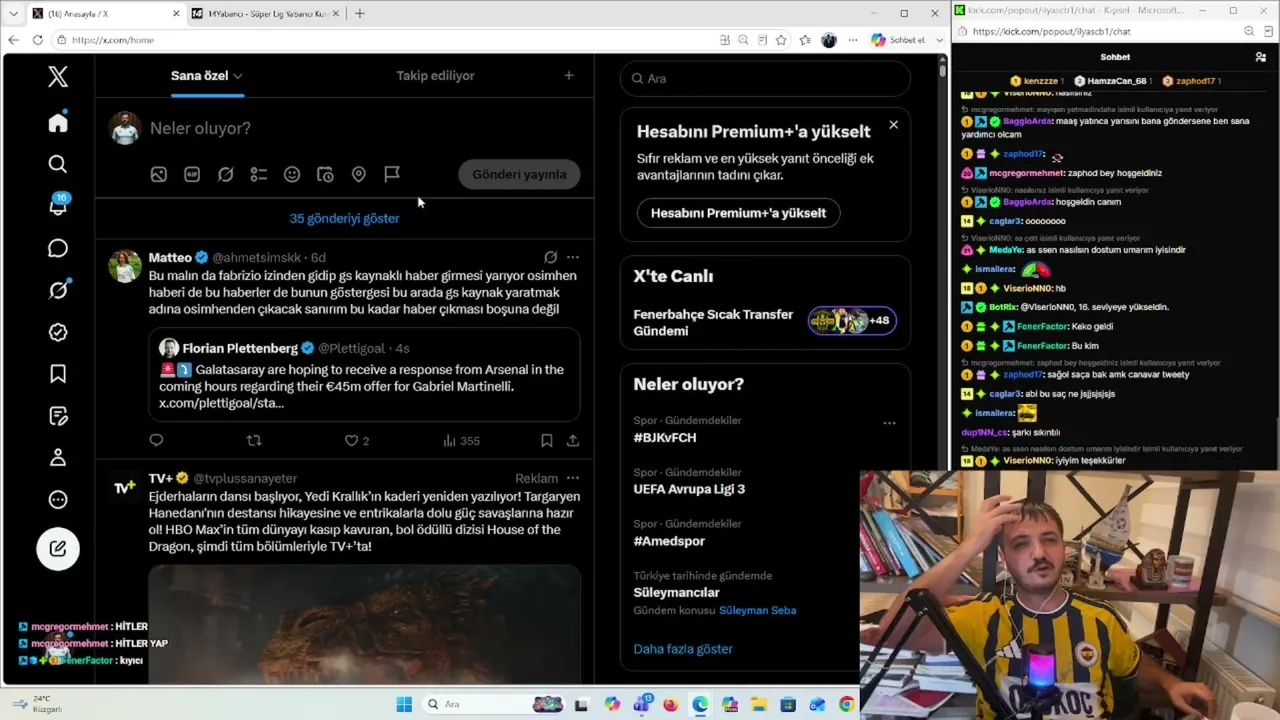Screen dimensions: 1280x720
Task: Open the TV+ advertiser avatar
Action: (125, 487)
